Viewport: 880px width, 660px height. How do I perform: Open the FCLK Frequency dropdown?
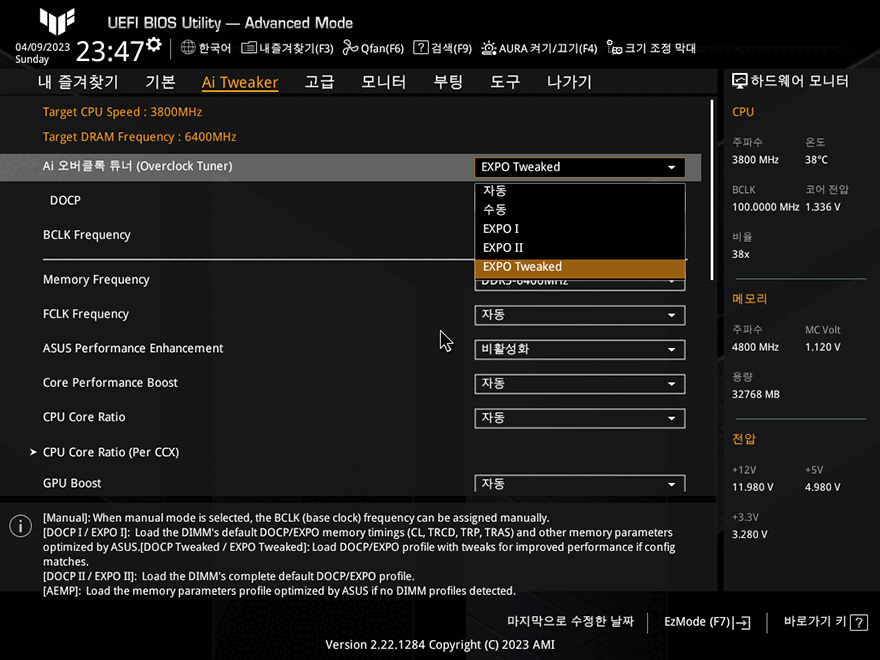pyautogui.click(x=580, y=315)
